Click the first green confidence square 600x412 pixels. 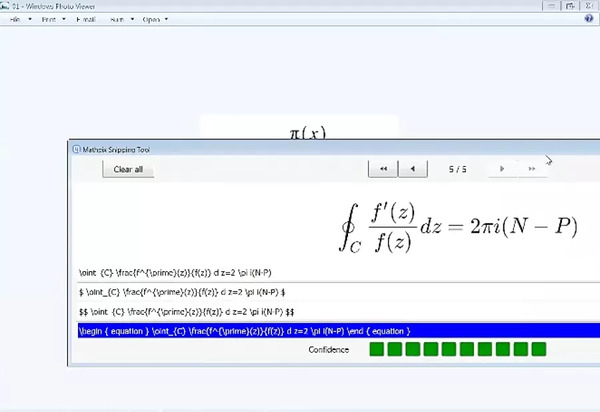click(377, 349)
